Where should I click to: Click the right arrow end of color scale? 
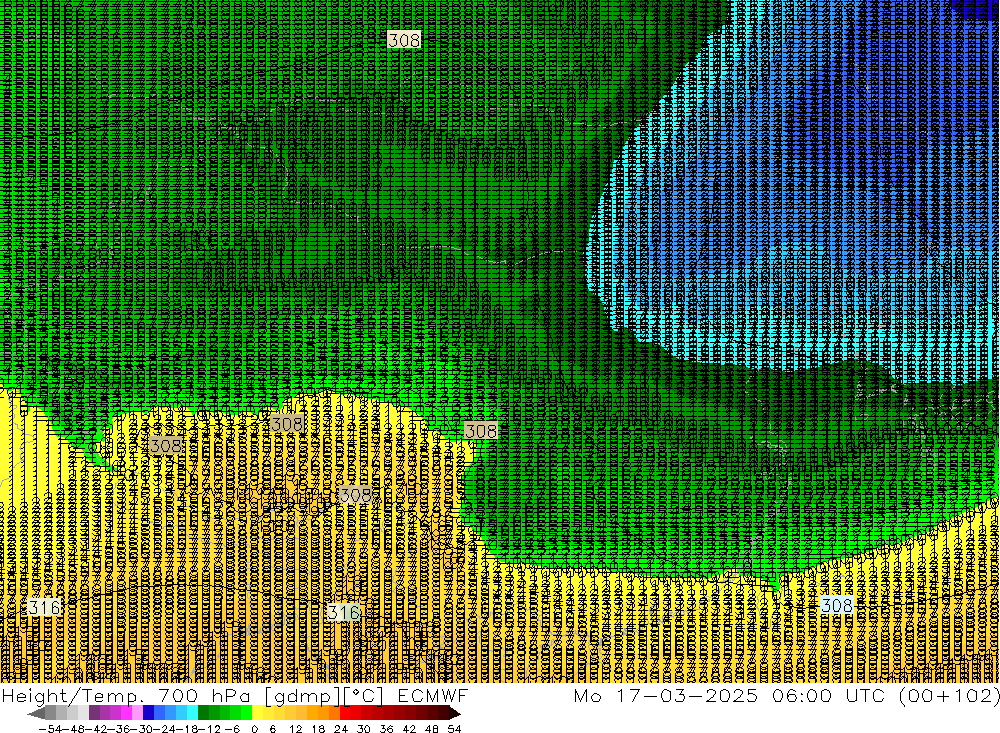[455, 713]
